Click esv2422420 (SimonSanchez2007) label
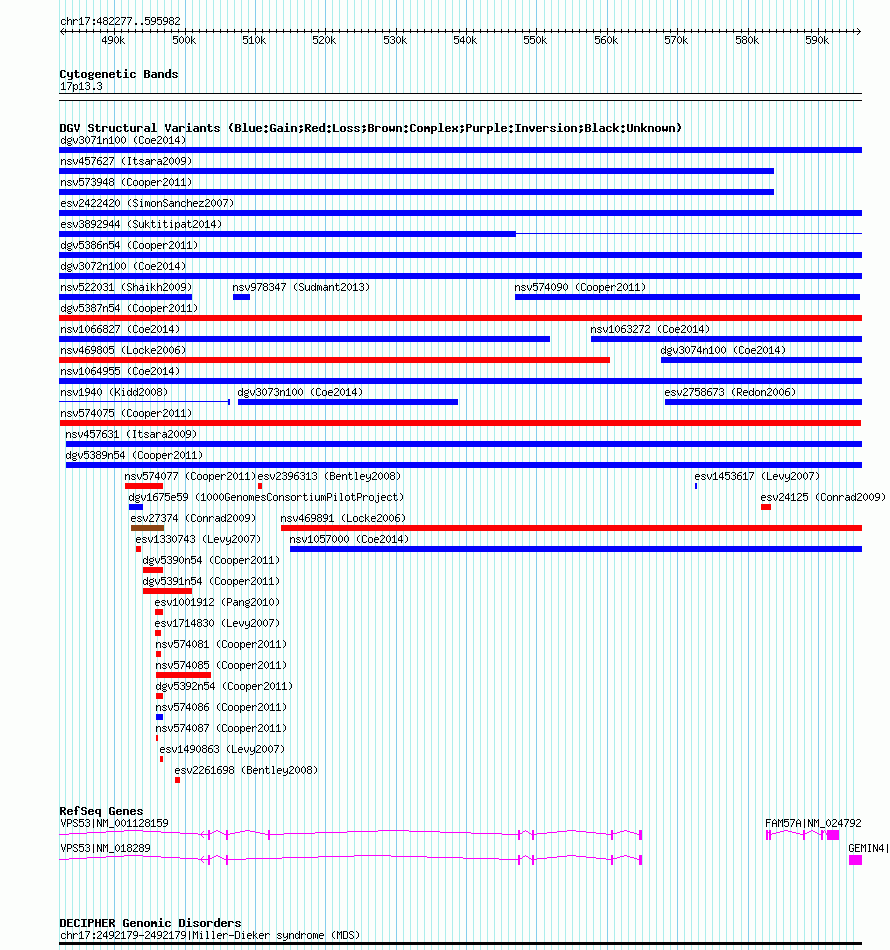Screen dimensions: 890x950 [147, 204]
